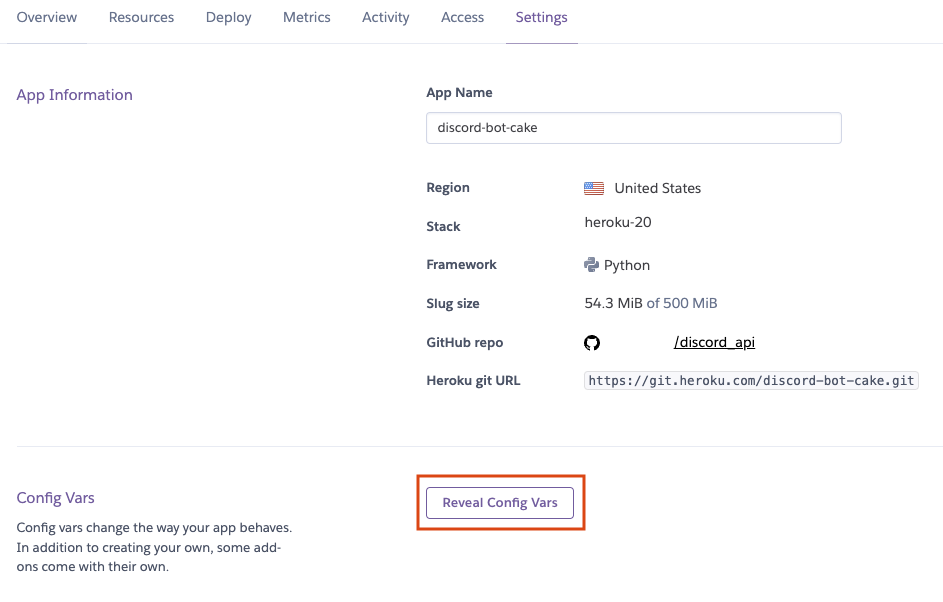Screen dimensions: 943x602
Task: Click the Reveal Config Vars button
Action: [500, 503]
